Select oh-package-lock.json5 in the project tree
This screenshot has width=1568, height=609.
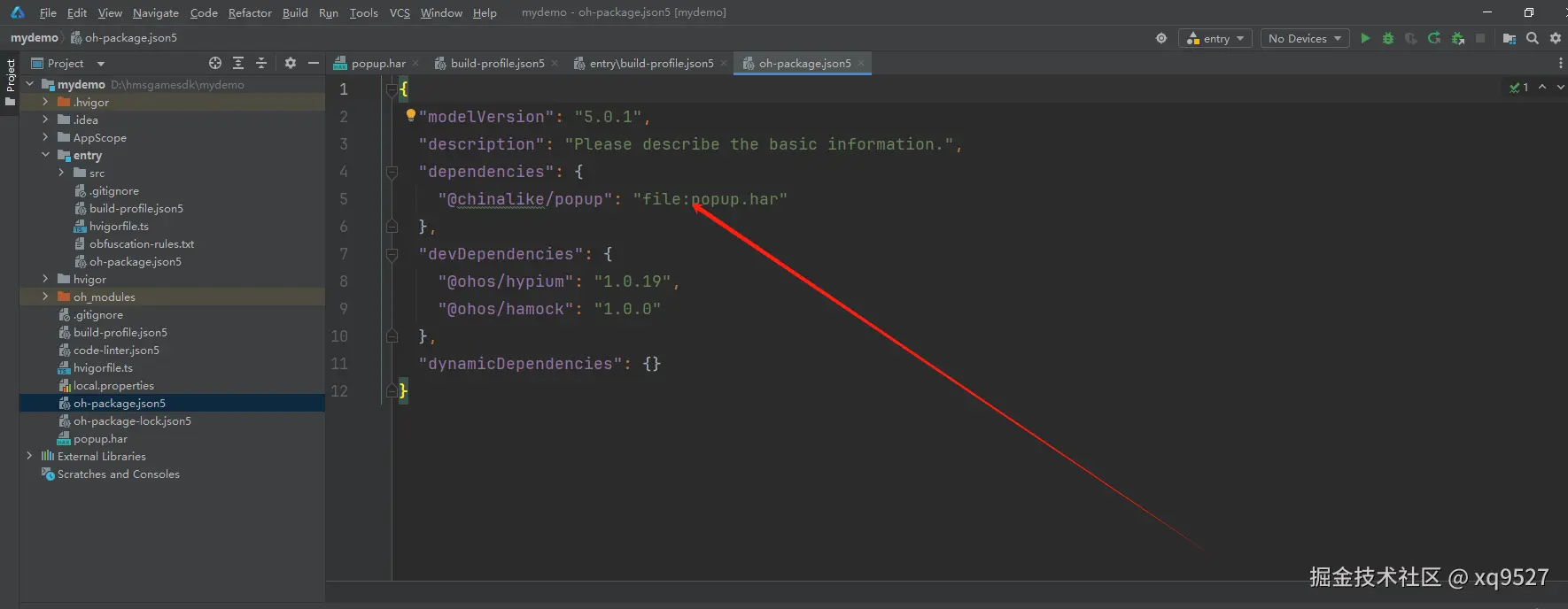(x=132, y=420)
